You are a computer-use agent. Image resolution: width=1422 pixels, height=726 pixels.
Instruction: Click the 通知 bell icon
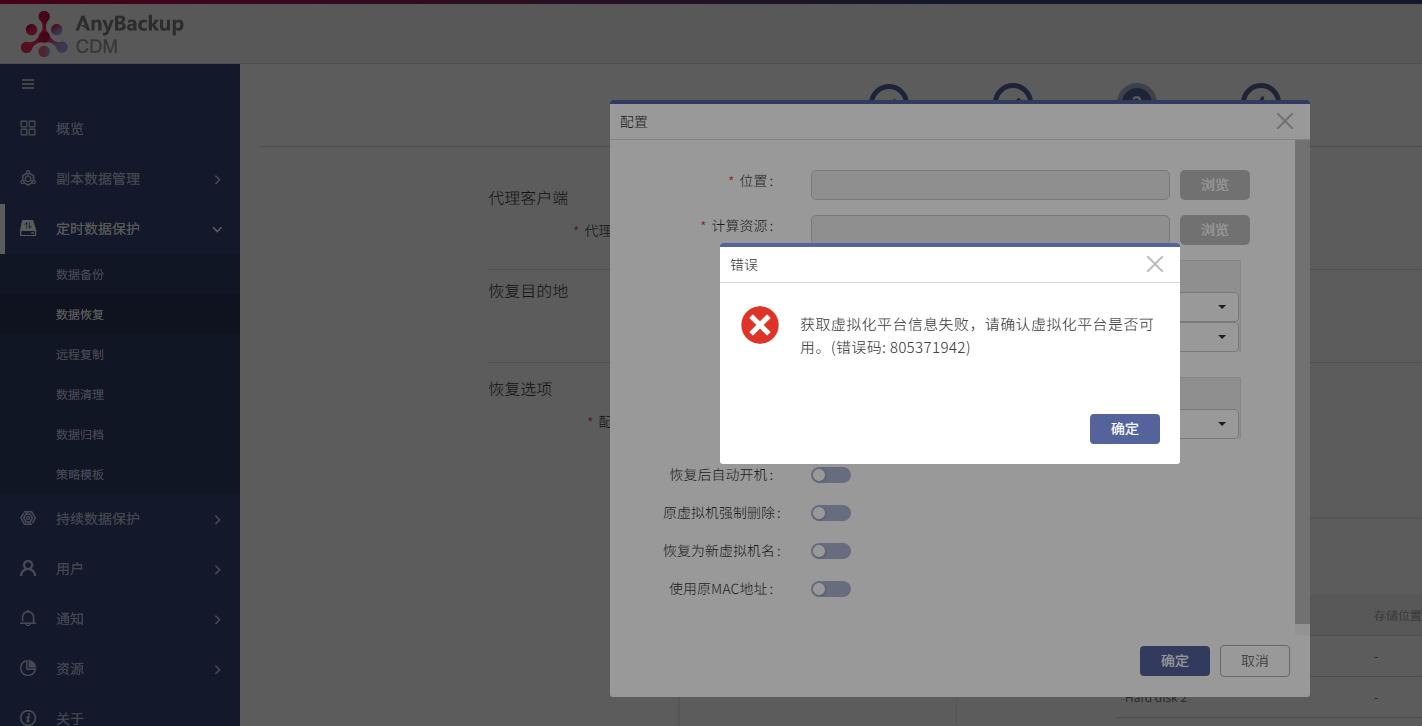click(28, 618)
